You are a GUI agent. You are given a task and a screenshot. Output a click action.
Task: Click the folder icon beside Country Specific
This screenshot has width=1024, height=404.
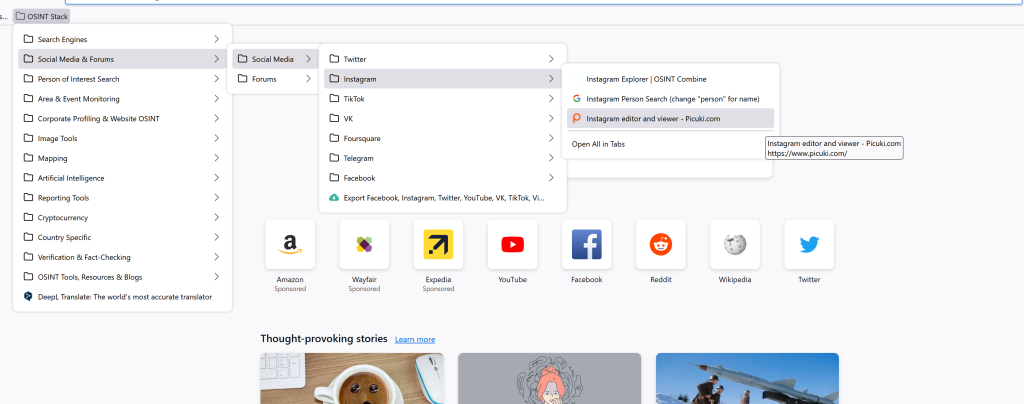tap(28, 237)
